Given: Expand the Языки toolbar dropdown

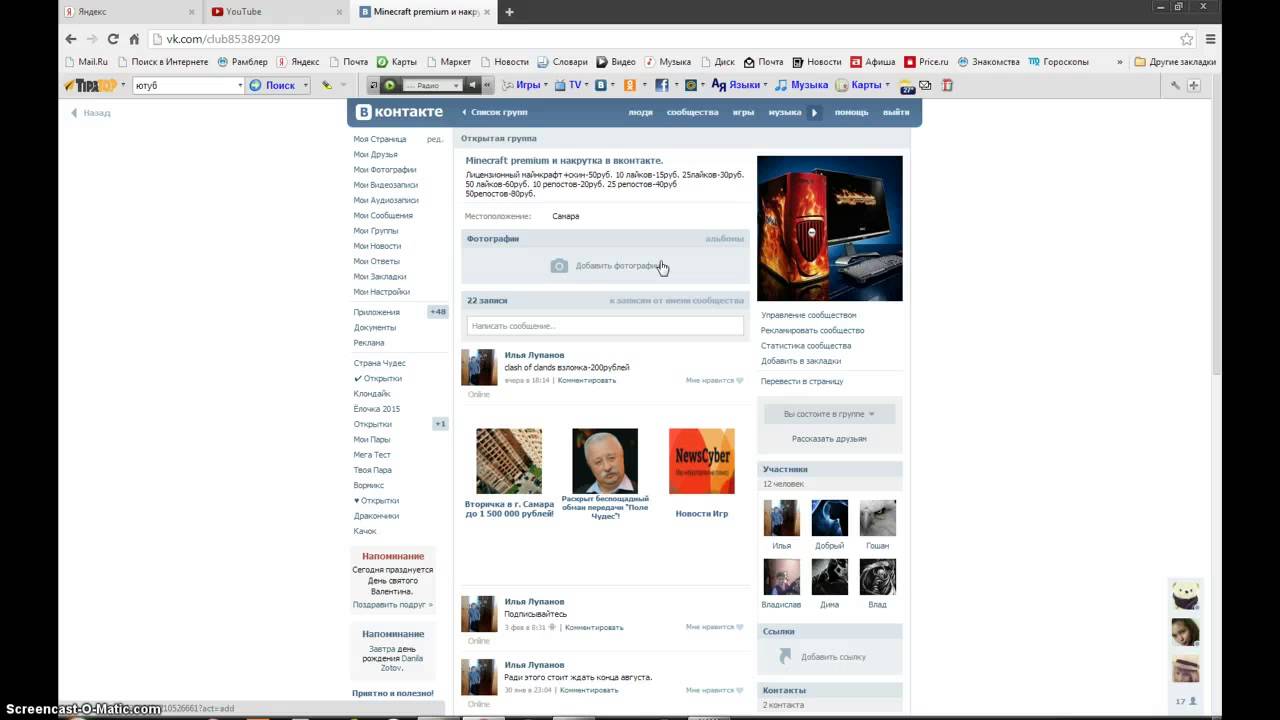Looking at the screenshot, I should 766,85.
